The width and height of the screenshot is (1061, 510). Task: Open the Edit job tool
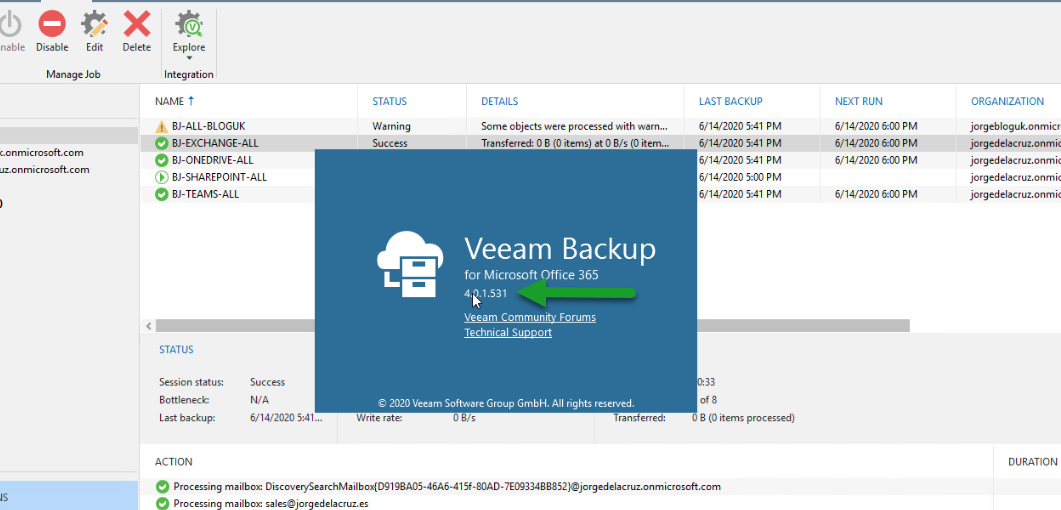[x=94, y=24]
